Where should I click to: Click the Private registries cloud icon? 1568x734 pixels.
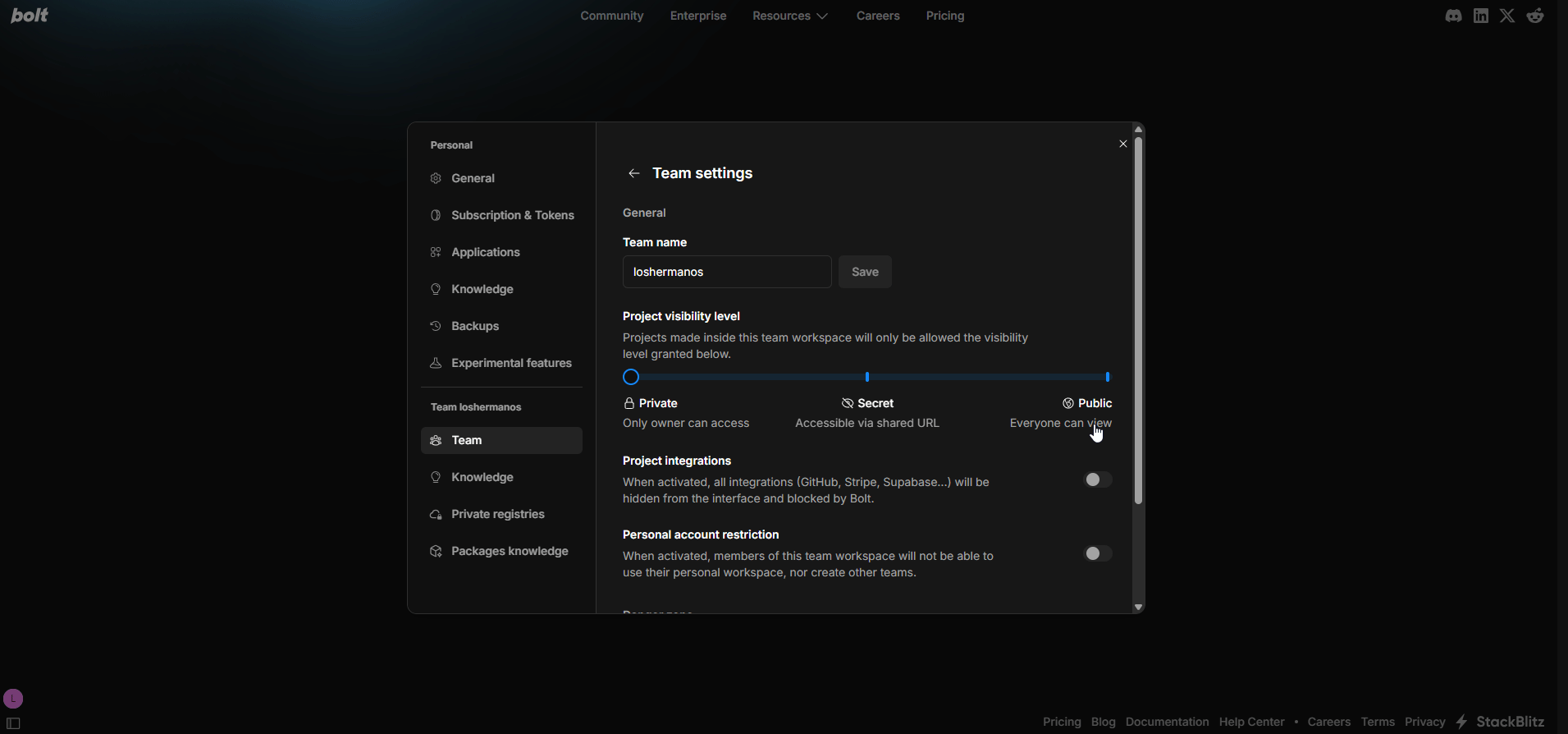pos(436,514)
